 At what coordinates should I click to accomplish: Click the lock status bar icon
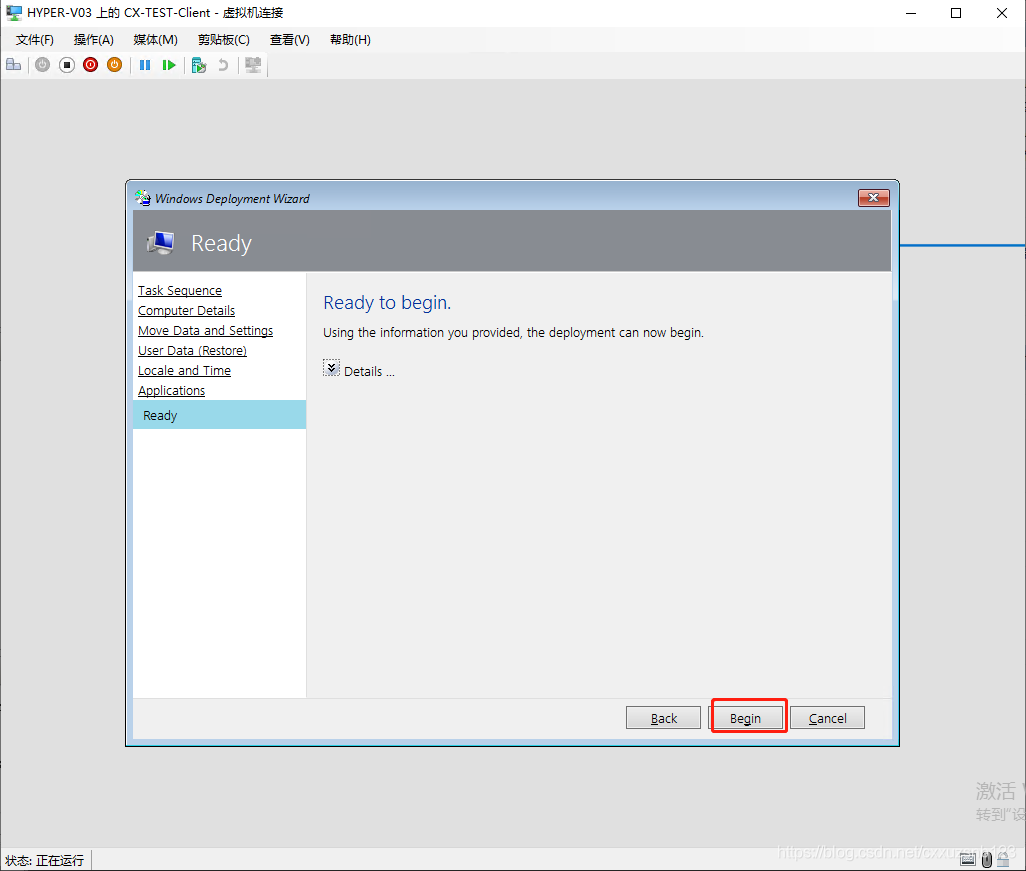point(1003,859)
